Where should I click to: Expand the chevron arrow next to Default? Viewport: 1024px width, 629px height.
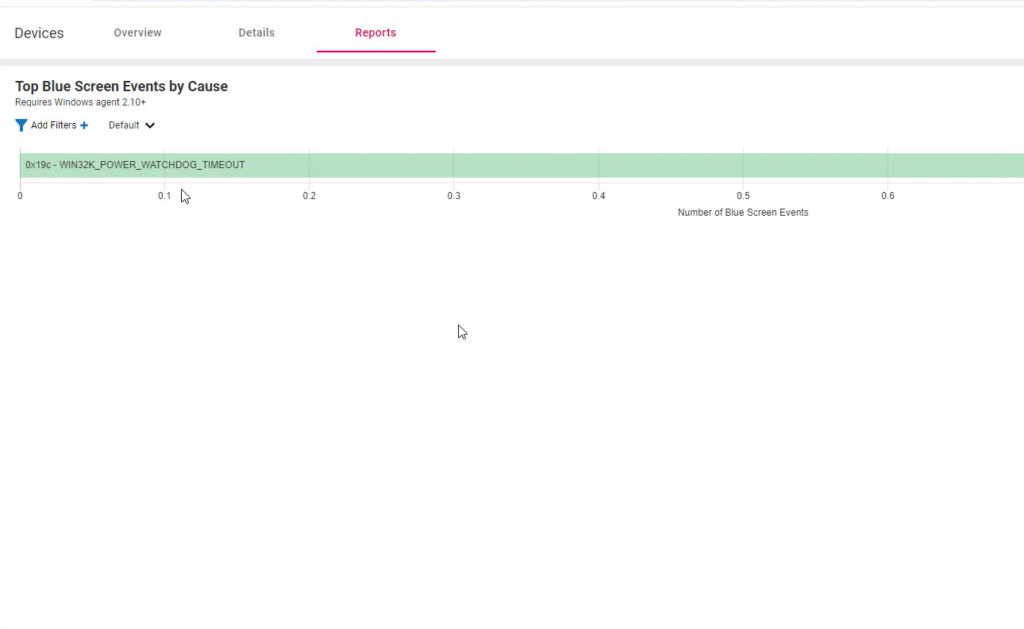coord(150,126)
